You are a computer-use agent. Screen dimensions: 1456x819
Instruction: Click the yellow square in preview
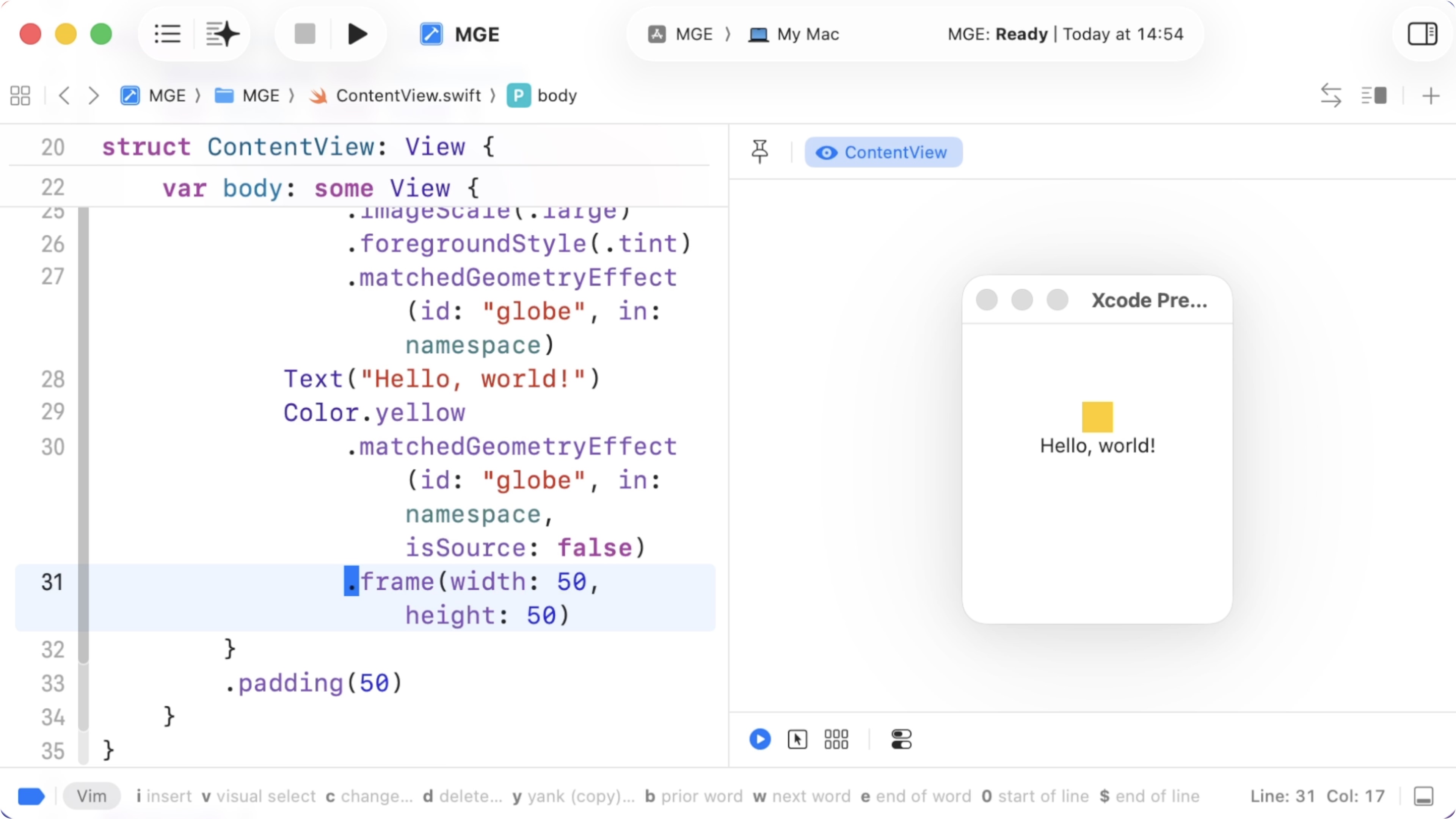coord(1097,417)
